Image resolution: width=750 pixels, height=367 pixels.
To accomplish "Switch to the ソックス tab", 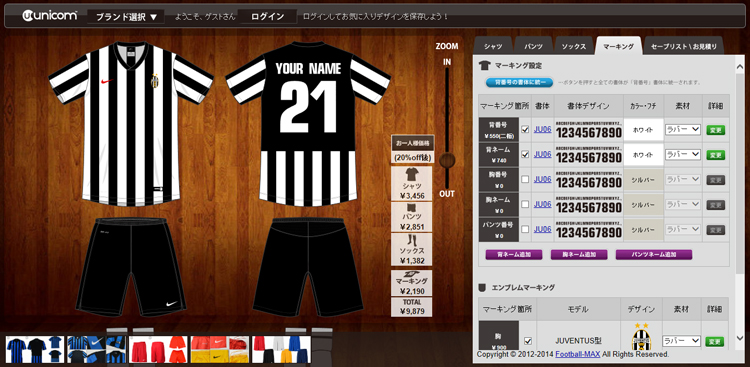I will pos(574,46).
